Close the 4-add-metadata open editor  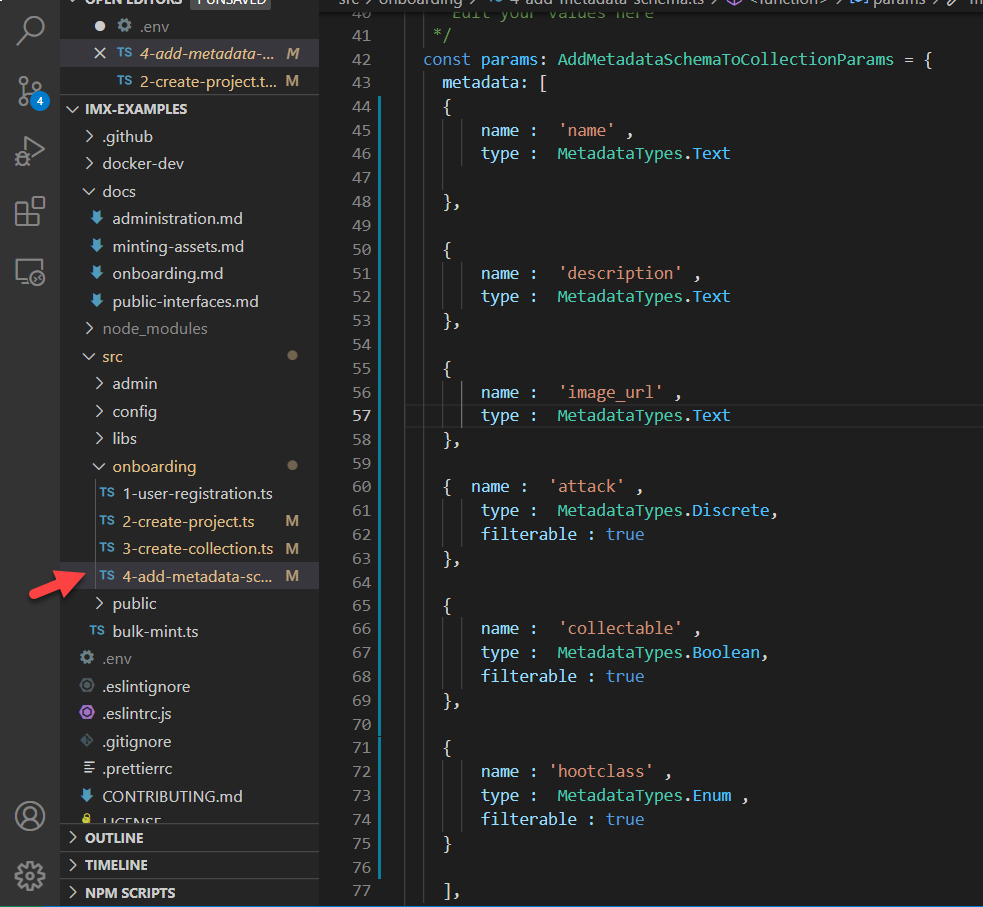[100, 53]
